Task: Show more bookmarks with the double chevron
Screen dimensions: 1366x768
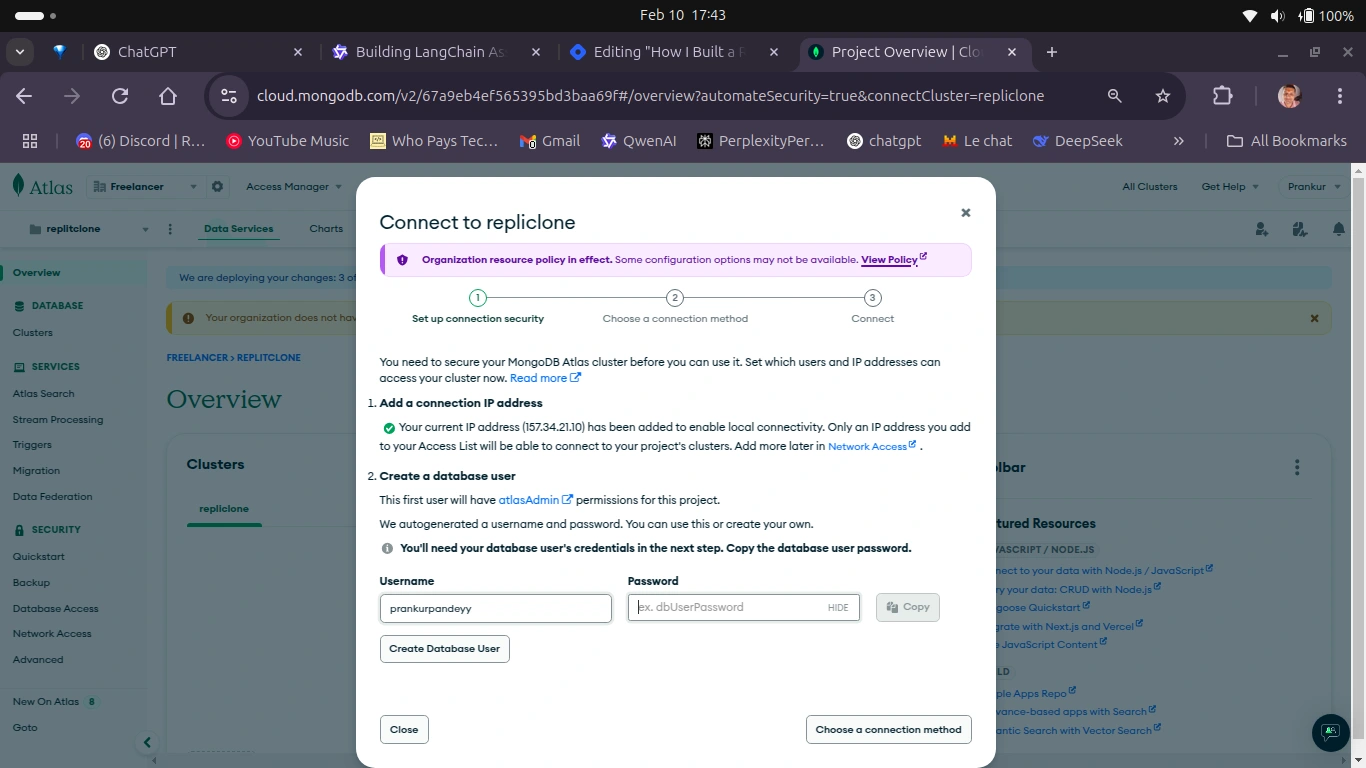Action: [x=1178, y=141]
